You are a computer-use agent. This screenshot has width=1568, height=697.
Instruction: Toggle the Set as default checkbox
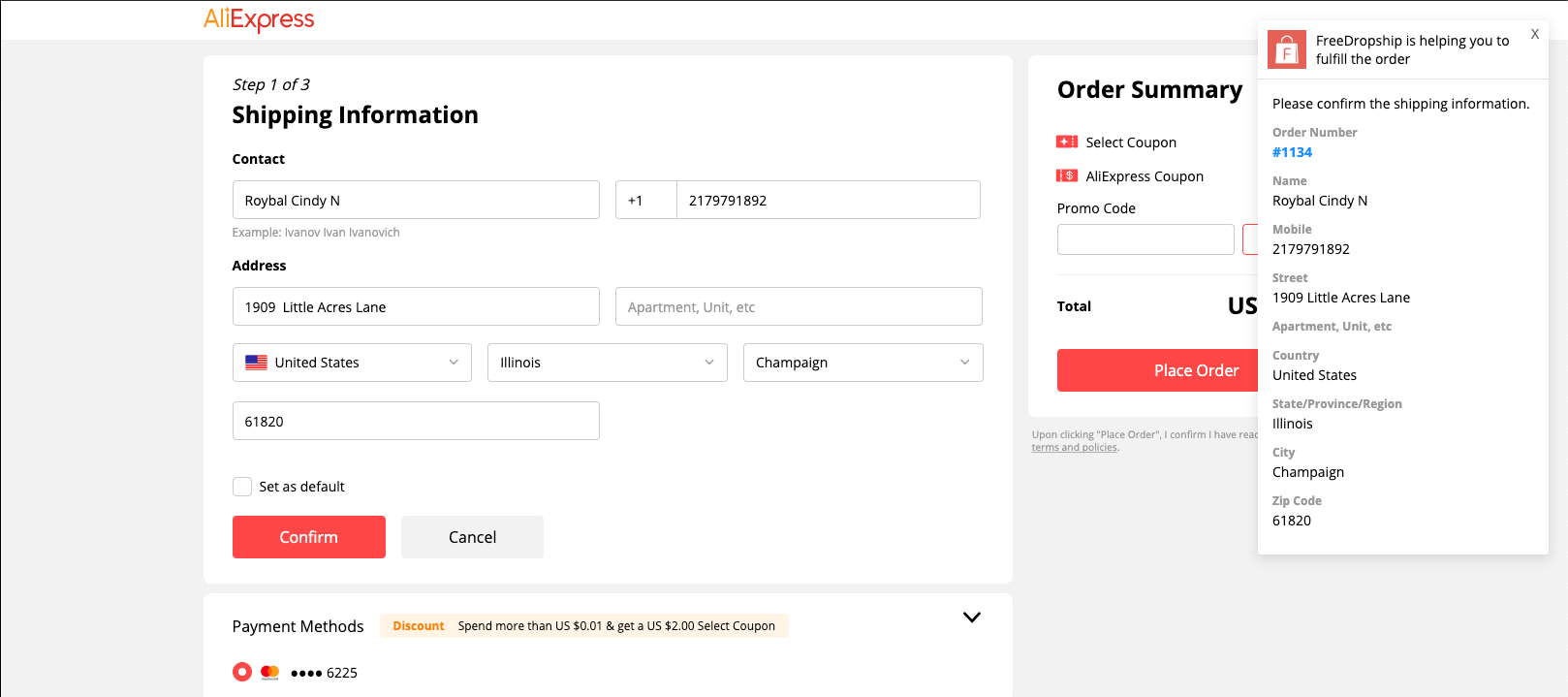pos(242,487)
